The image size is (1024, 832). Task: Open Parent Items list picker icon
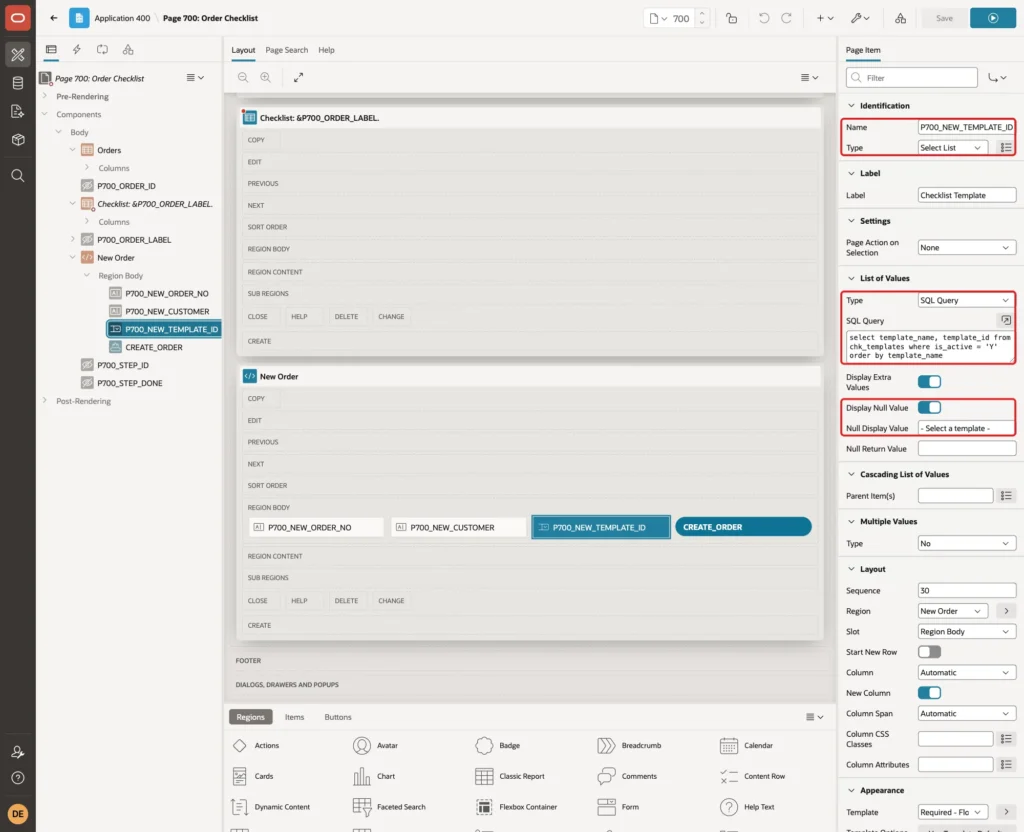click(1006, 496)
